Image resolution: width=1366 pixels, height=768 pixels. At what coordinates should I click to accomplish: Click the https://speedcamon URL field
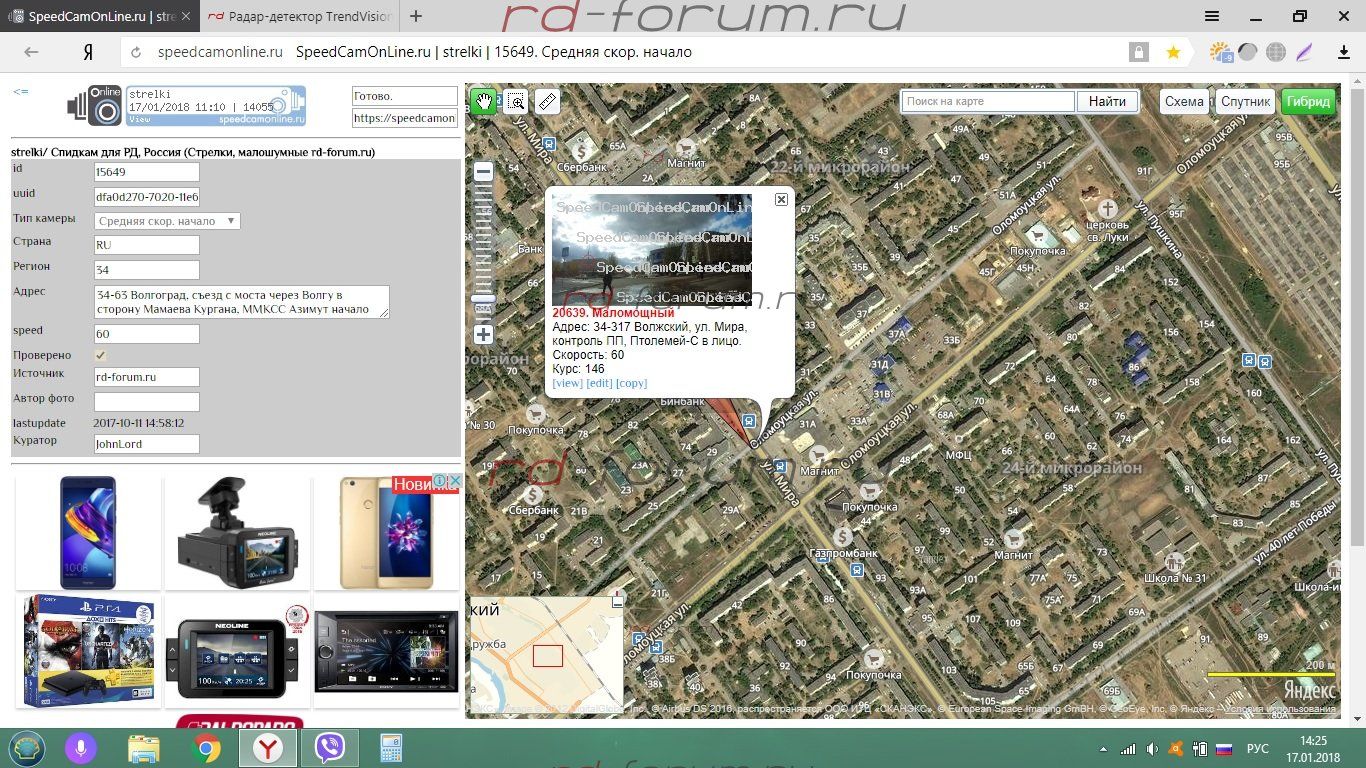tap(404, 118)
